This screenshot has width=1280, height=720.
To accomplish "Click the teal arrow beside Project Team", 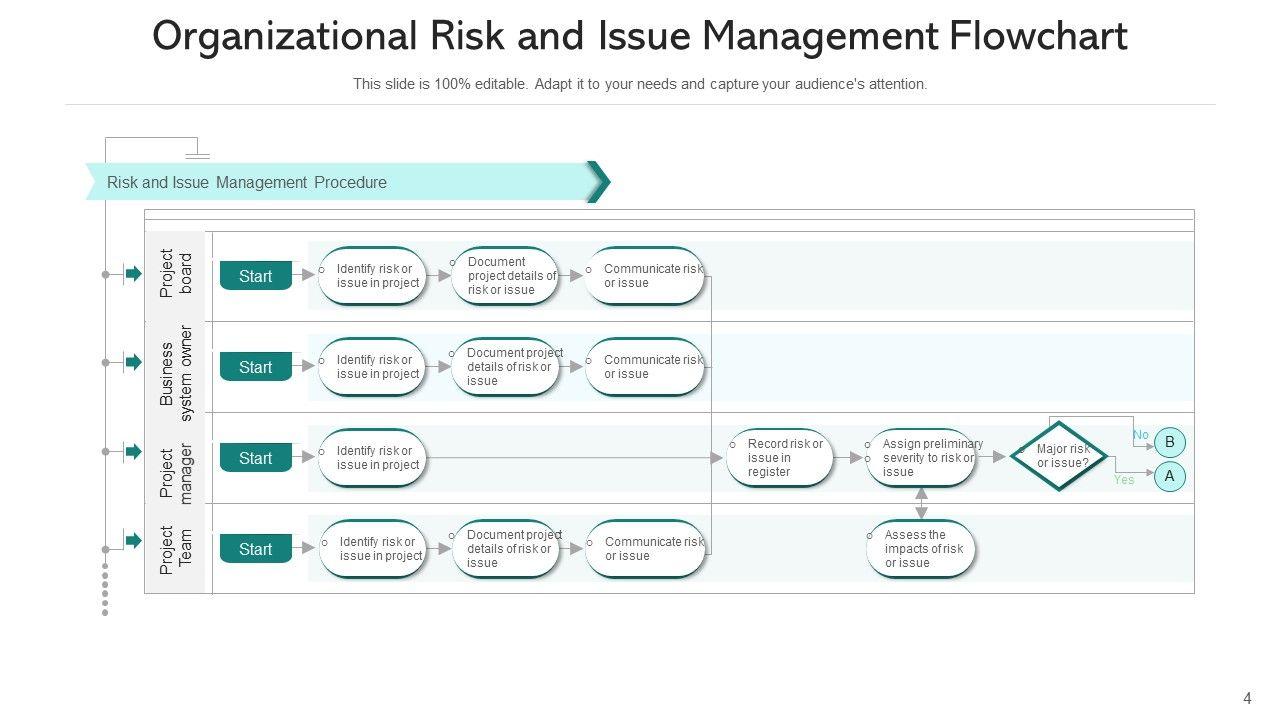I will point(133,540).
